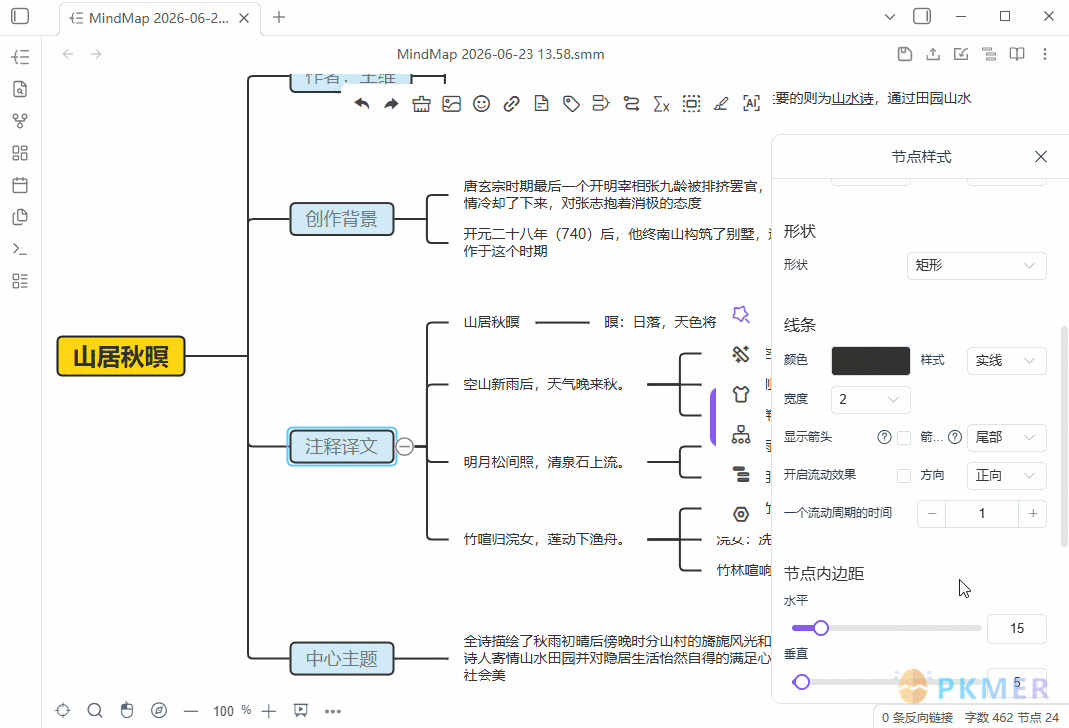
Task: Open the AI assistant tool
Action: click(751, 104)
